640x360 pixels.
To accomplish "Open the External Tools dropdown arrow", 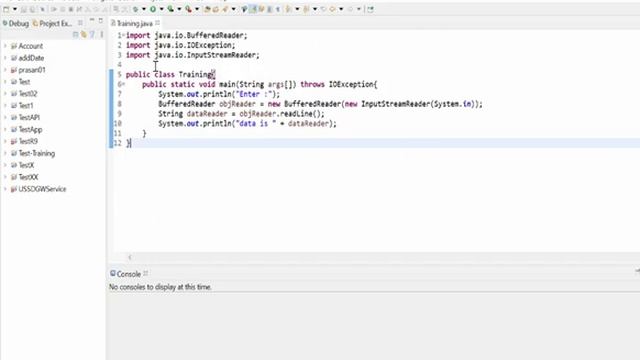I will coord(197,9).
